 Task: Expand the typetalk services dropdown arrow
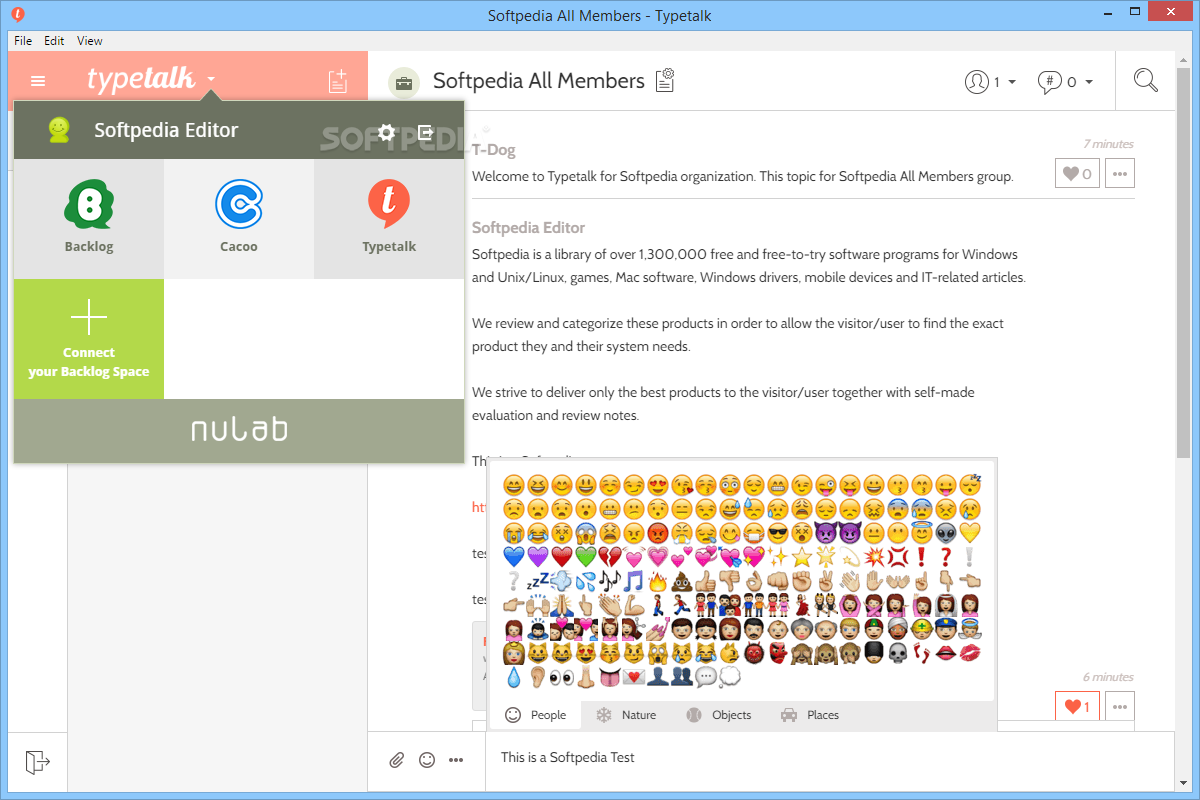point(211,79)
